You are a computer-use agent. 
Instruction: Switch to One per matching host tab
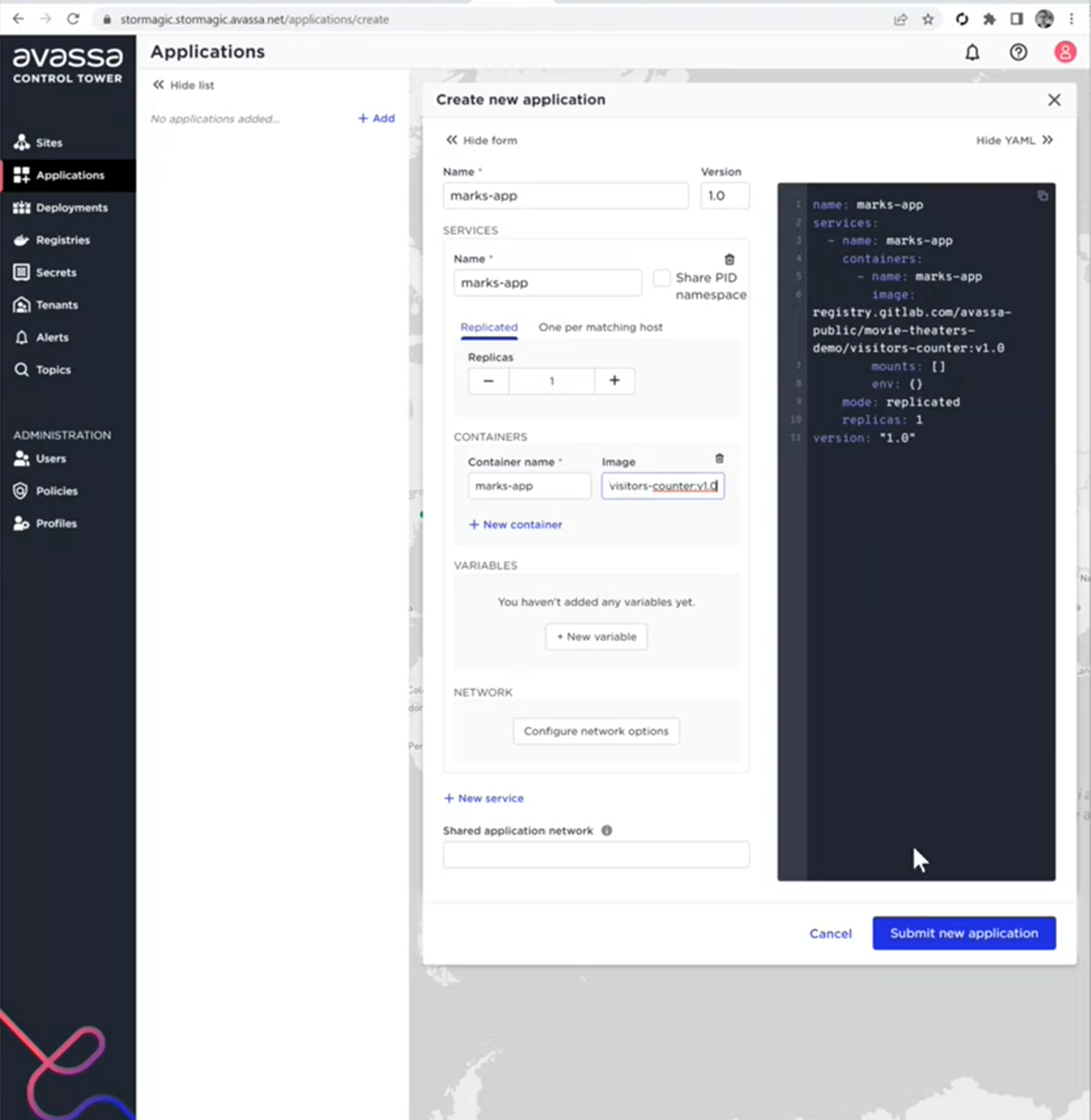pyautogui.click(x=600, y=327)
